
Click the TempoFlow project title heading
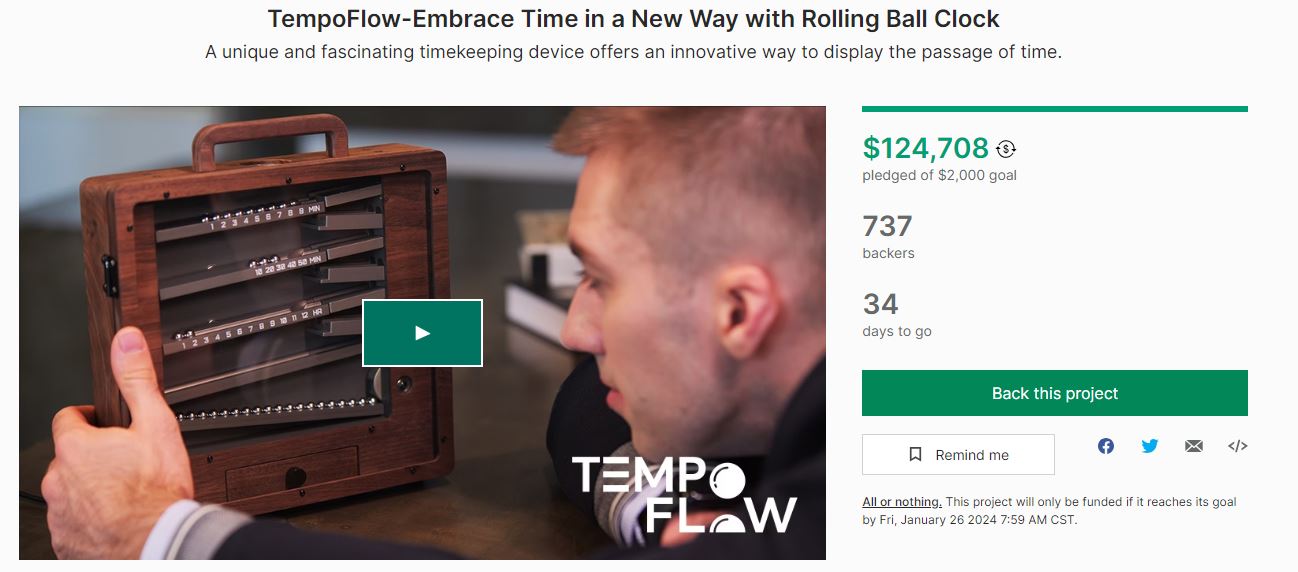click(634, 18)
